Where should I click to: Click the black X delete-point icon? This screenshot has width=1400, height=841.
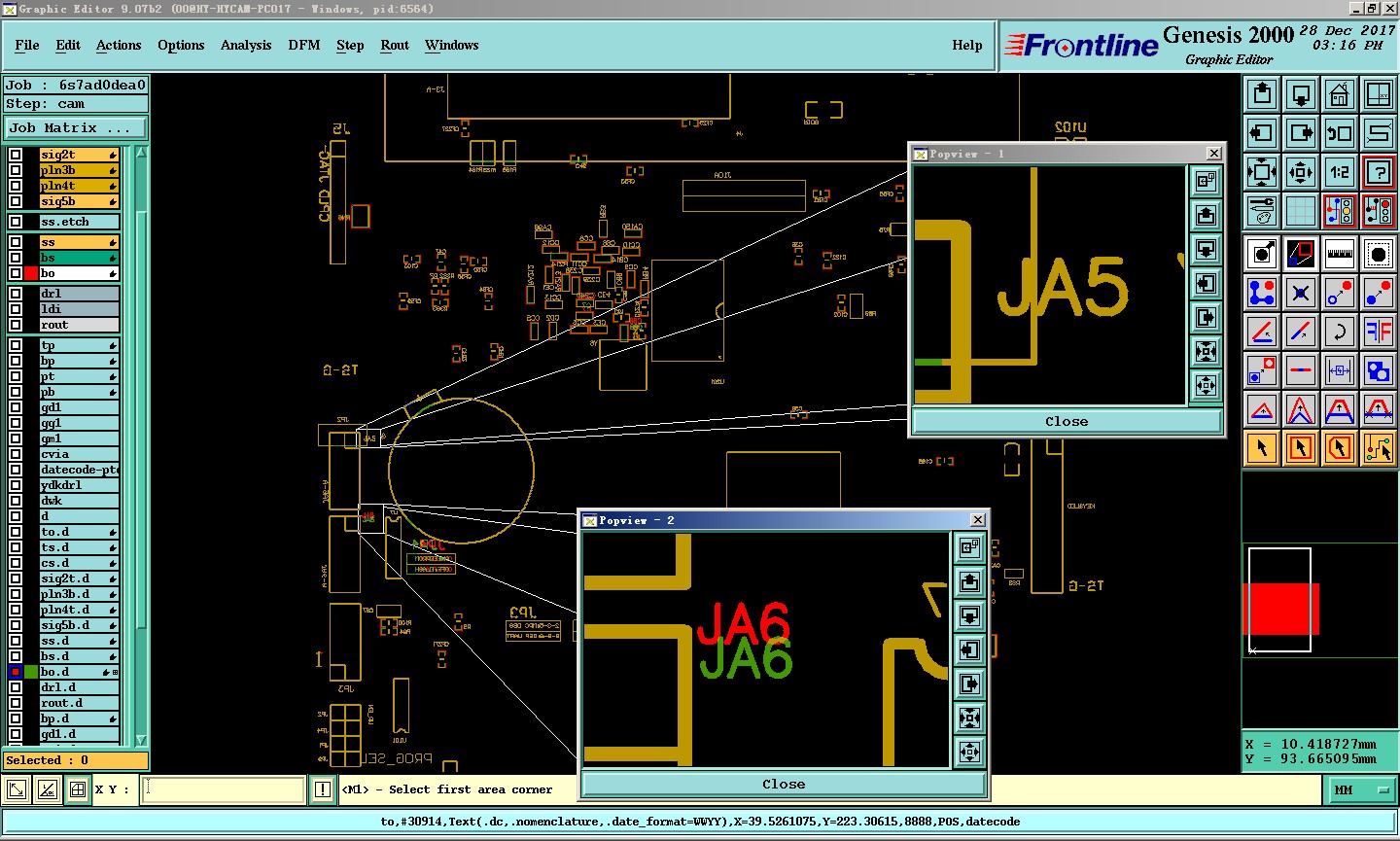click(x=1301, y=293)
